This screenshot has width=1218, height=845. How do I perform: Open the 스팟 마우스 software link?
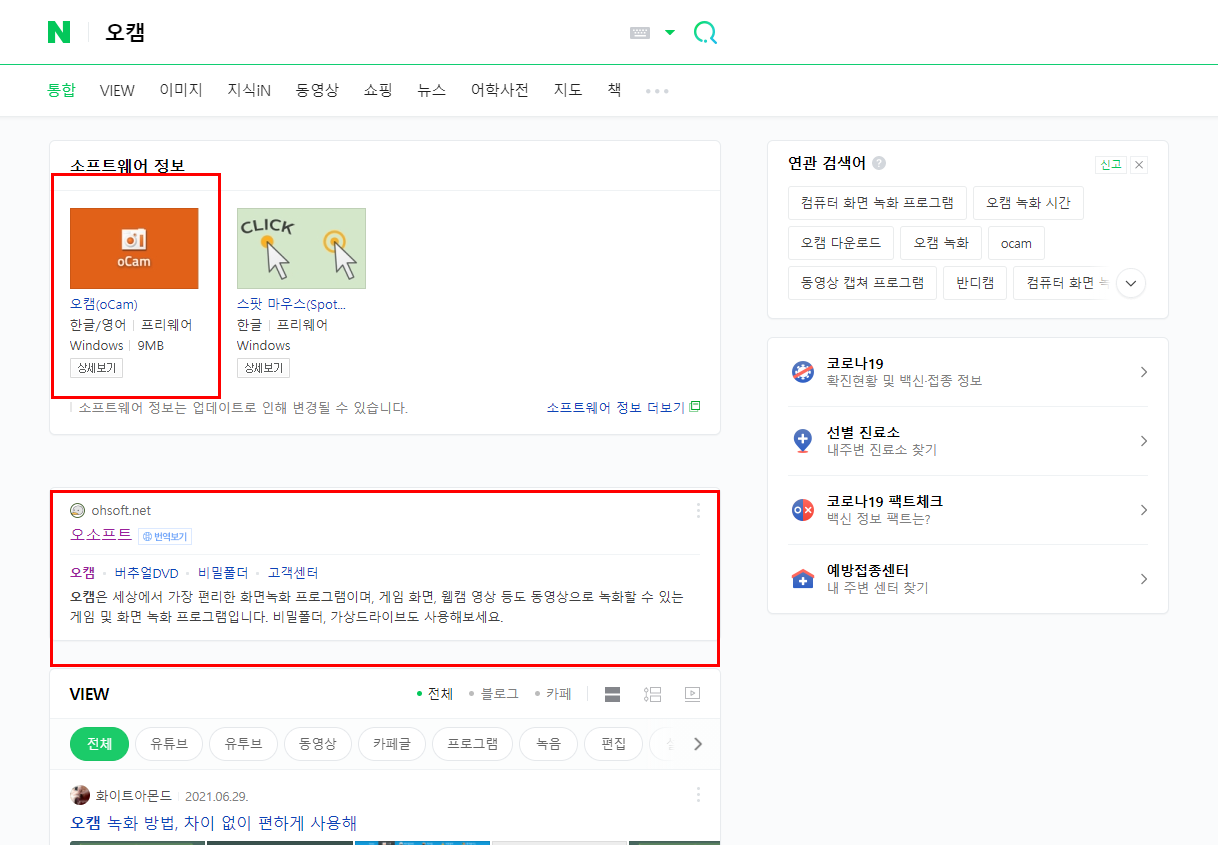click(291, 304)
